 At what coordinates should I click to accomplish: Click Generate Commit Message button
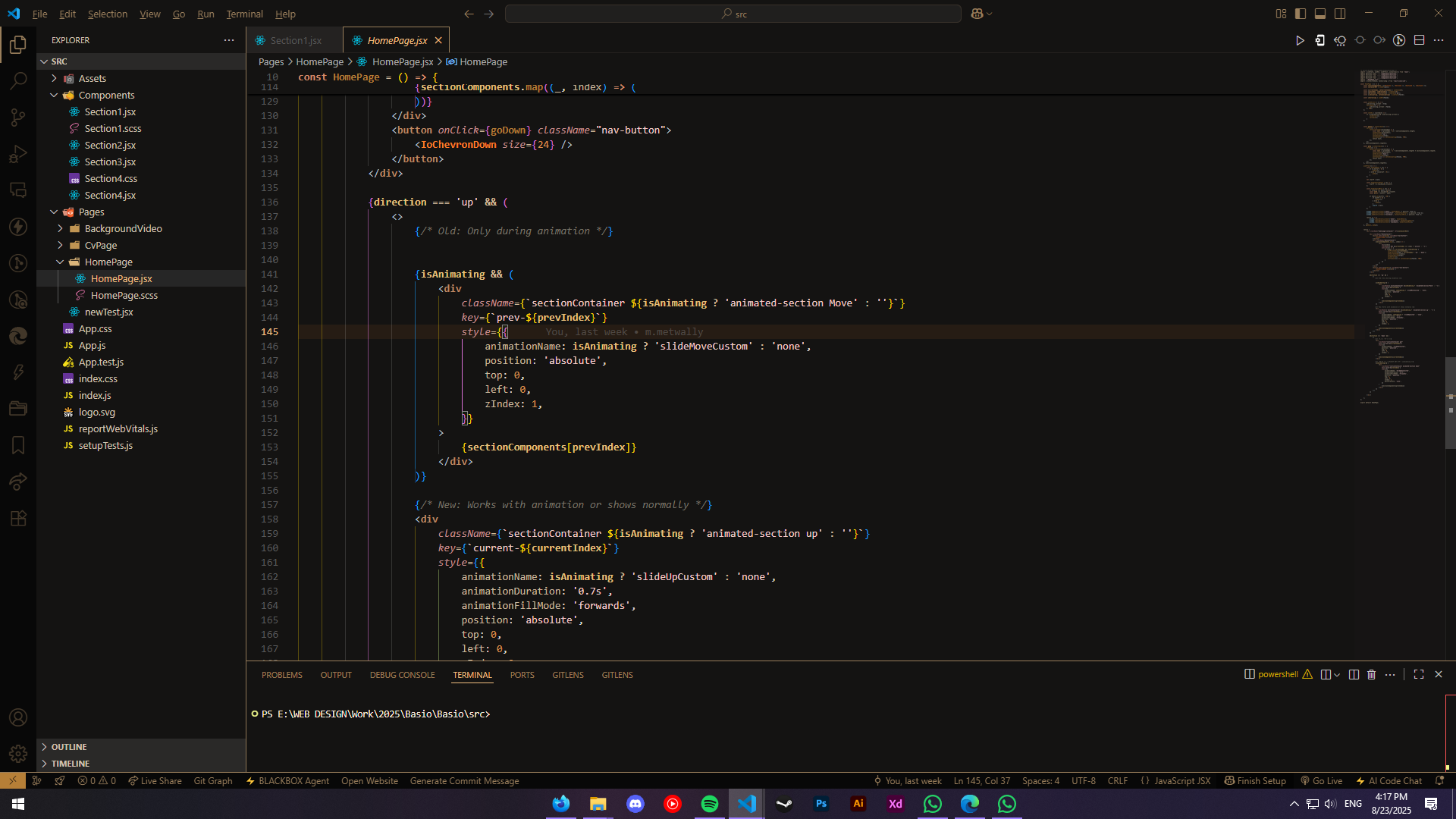(464, 780)
